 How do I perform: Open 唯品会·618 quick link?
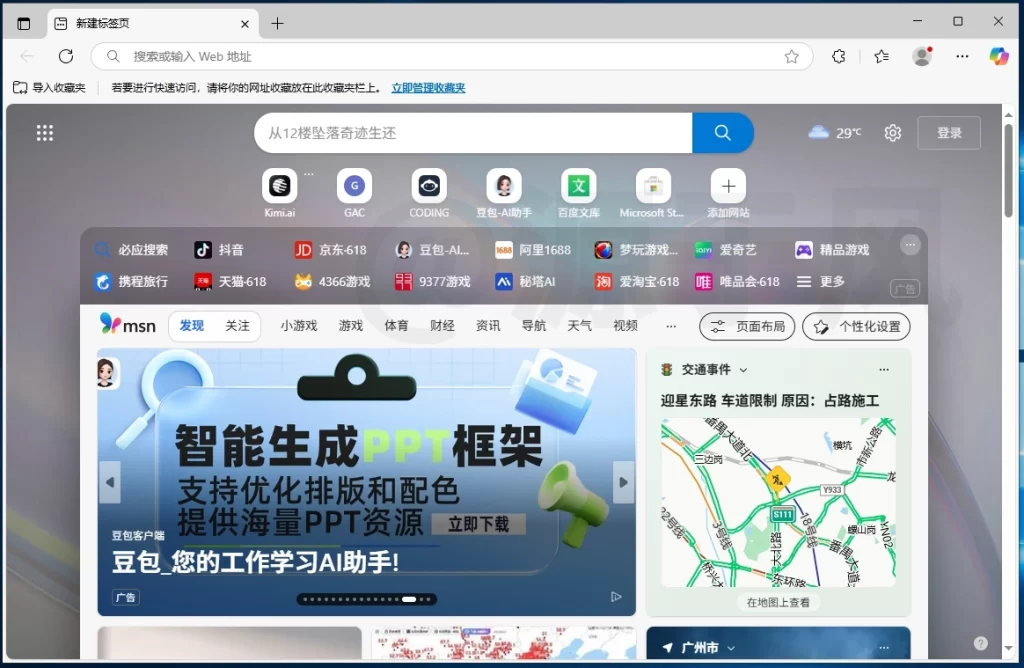[x=737, y=281]
